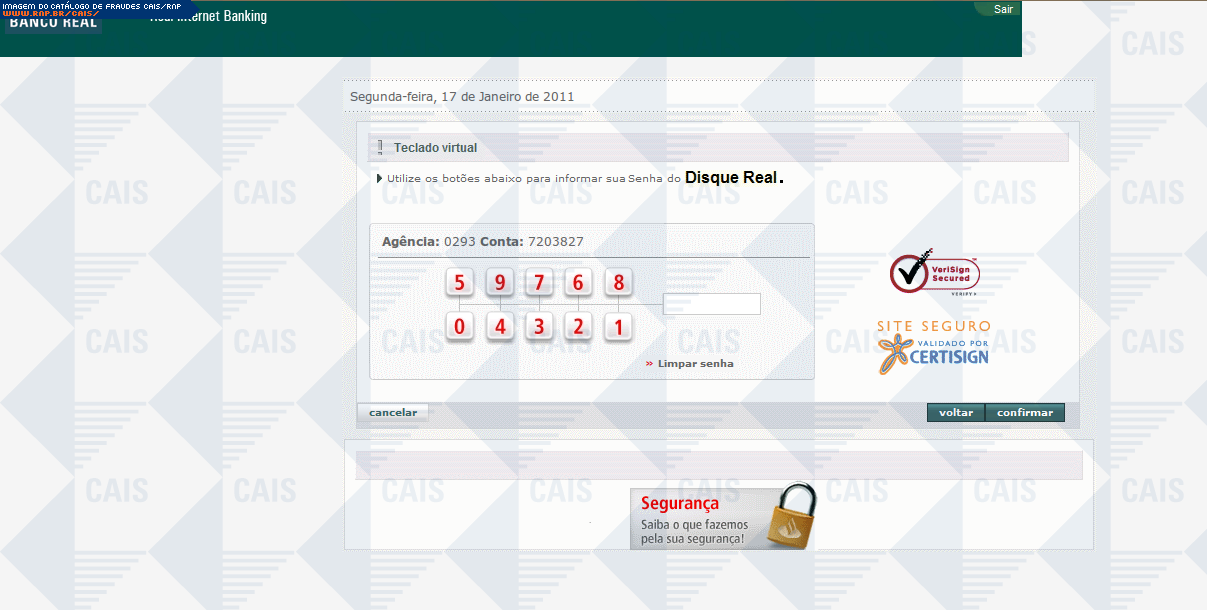Click the Banco Real logo
This screenshot has width=1207, height=610.
[x=54, y=22]
